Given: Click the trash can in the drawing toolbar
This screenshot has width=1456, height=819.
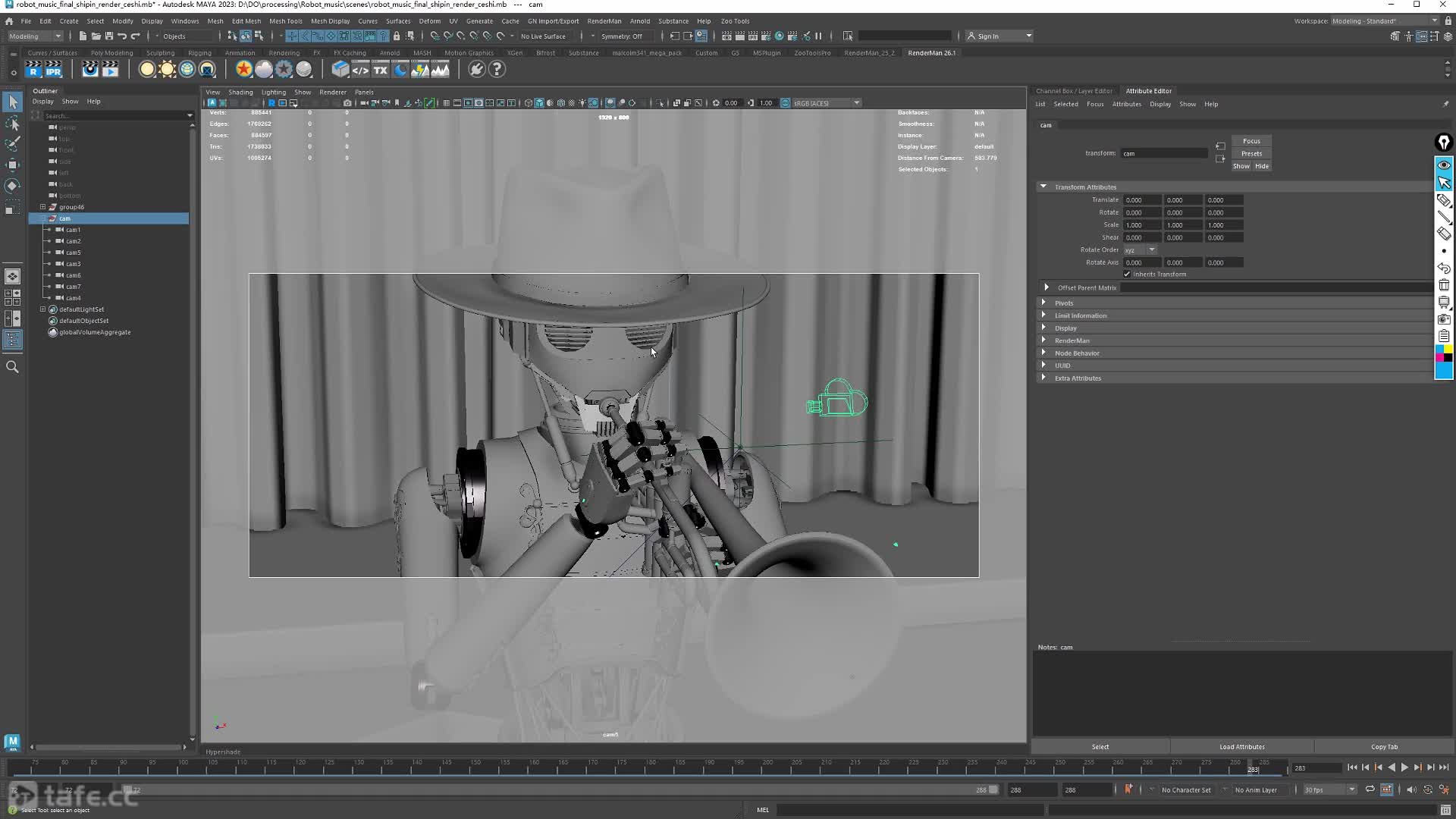Looking at the screenshot, I should [x=1444, y=285].
